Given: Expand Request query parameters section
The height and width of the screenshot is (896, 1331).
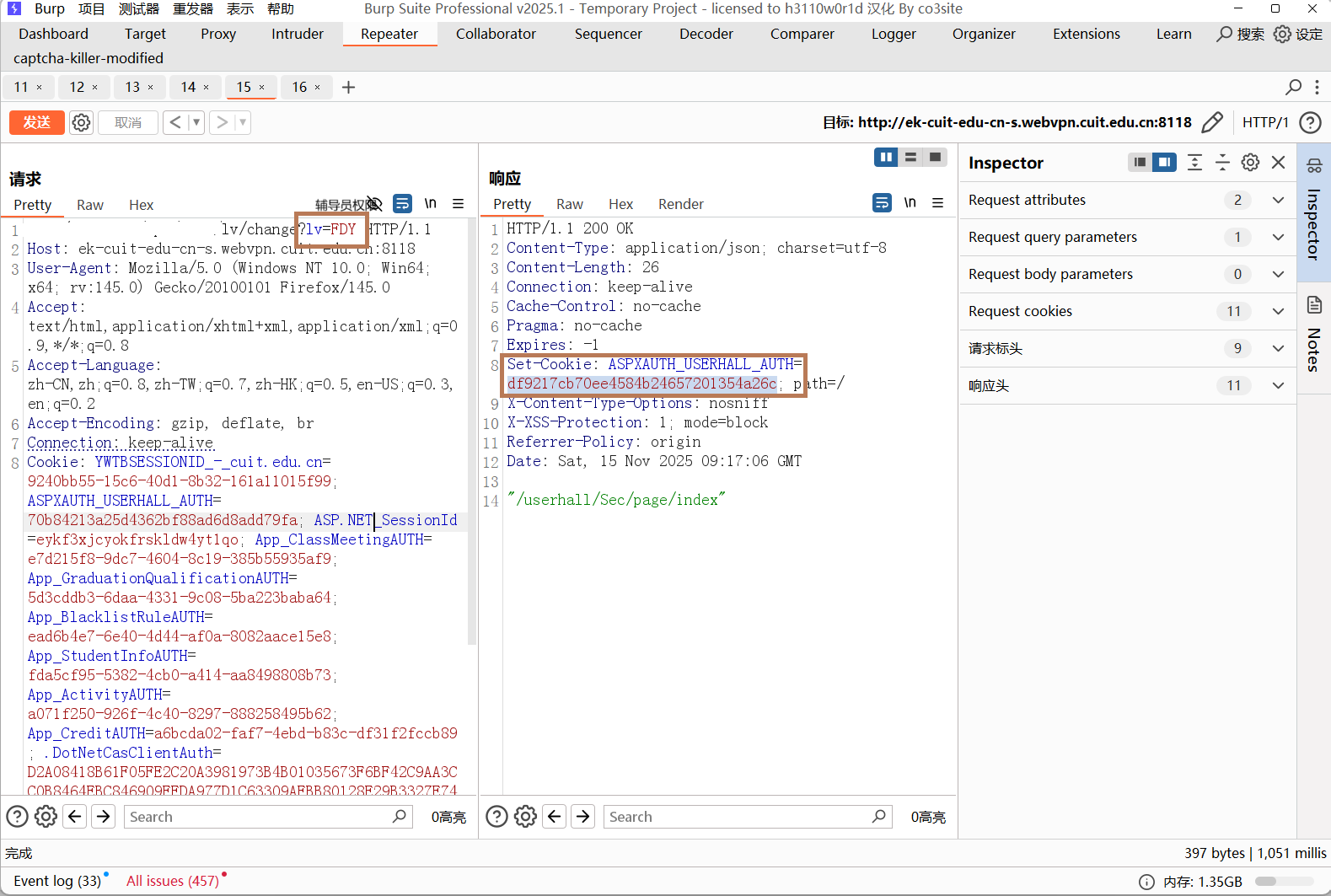Looking at the screenshot, I should coord(1278,237).
